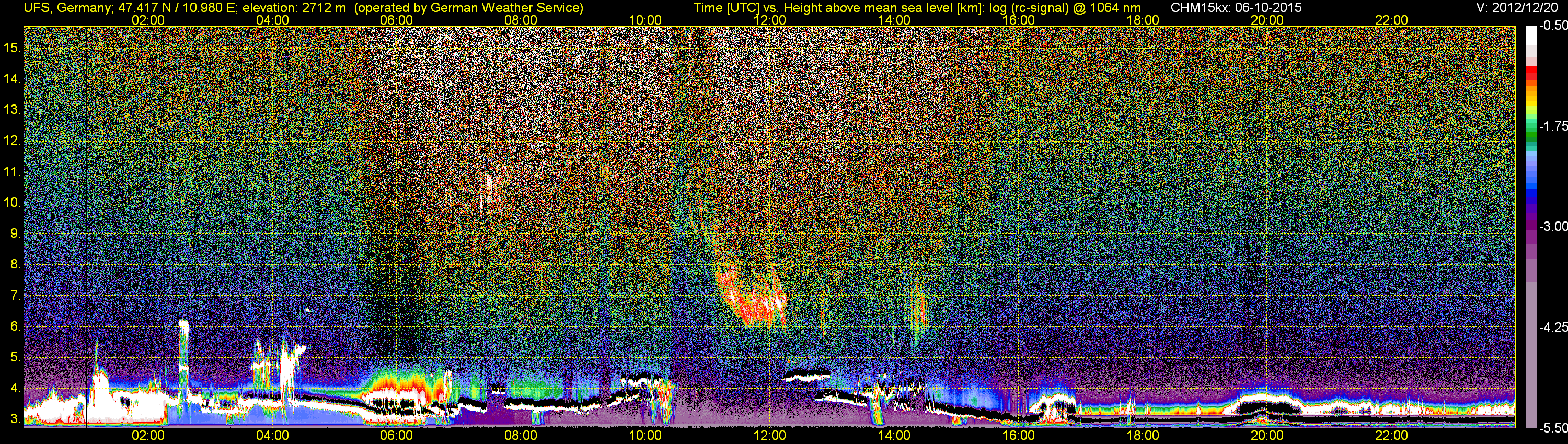This screenshot has width=1568, height=444.
Task: Click "04:00" on the bottom time axis
Action: tap(272, 436)
